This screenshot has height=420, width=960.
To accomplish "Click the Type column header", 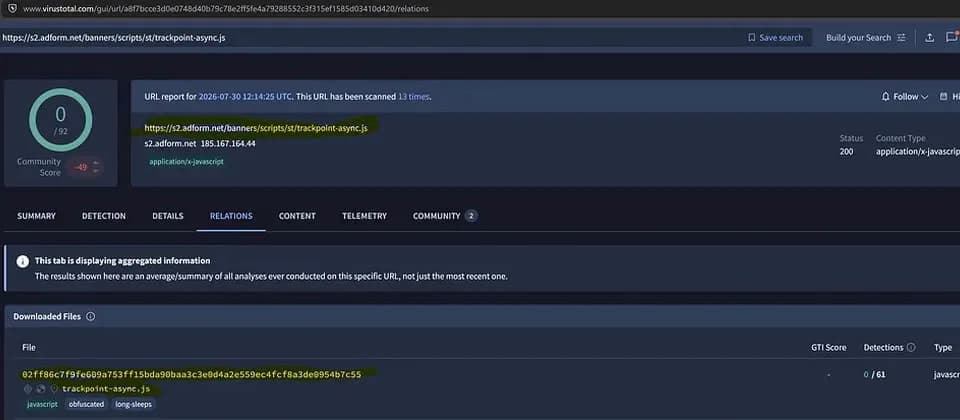I will pyautogui.click(x=943, y=347).
